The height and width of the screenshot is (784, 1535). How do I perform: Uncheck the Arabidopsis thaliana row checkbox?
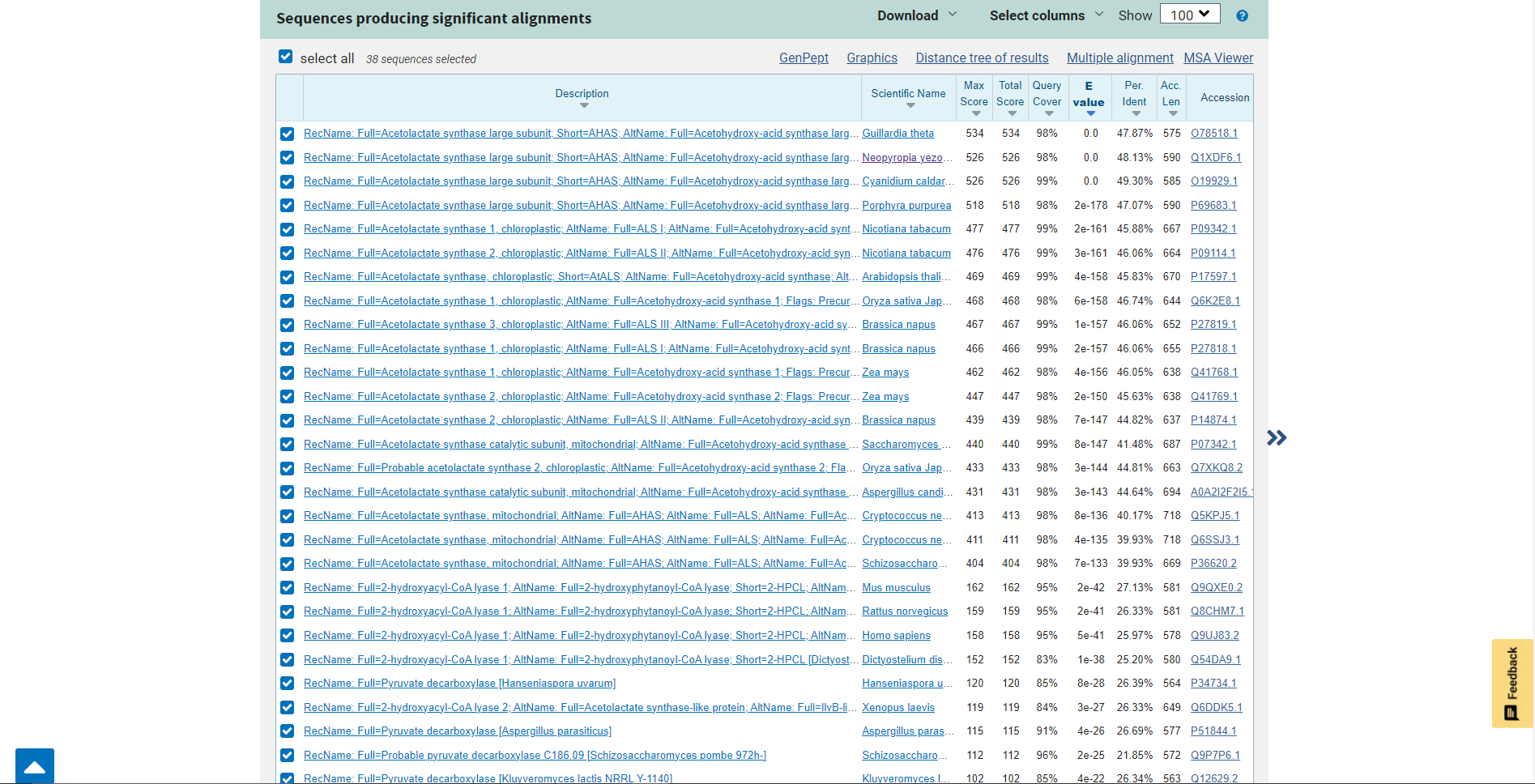coord(287,277)
